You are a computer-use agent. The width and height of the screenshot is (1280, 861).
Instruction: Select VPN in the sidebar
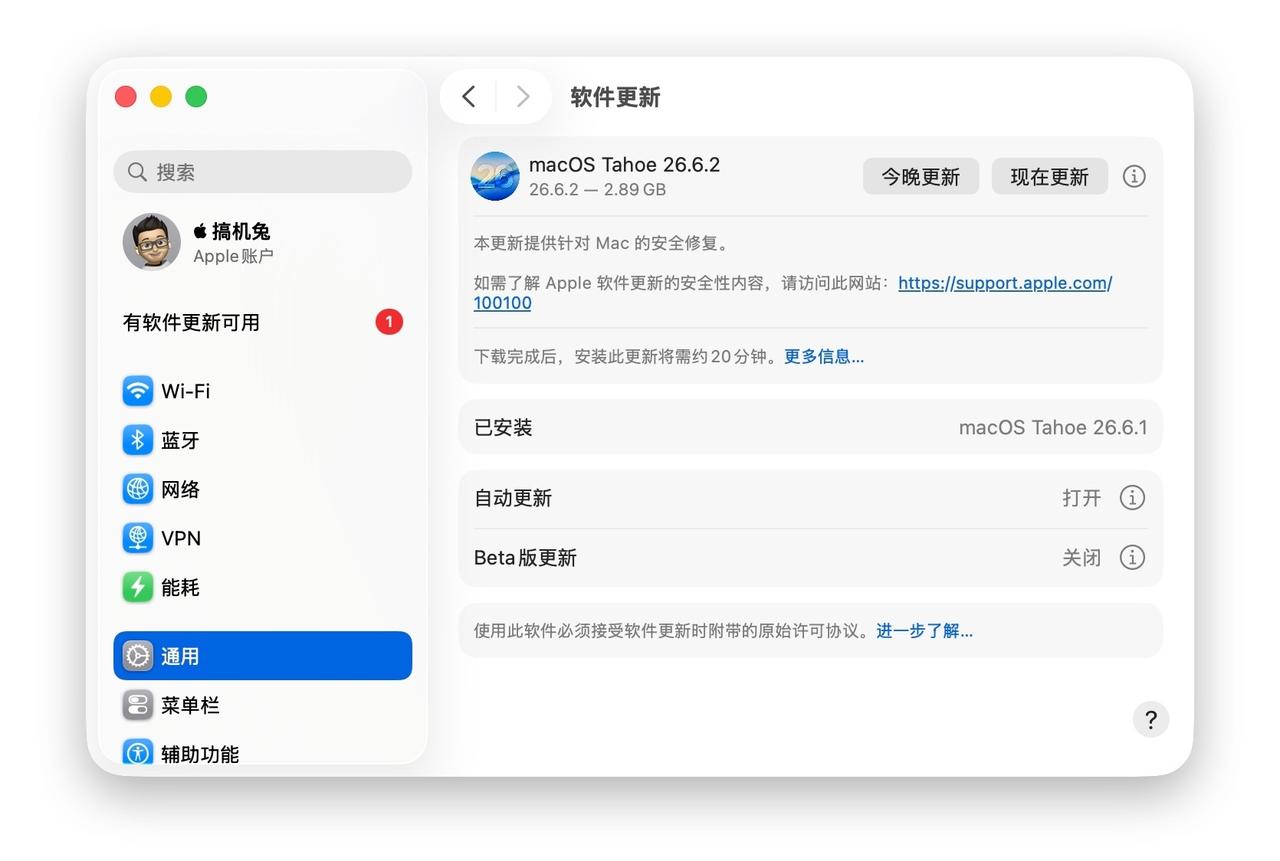click(263, 538)
